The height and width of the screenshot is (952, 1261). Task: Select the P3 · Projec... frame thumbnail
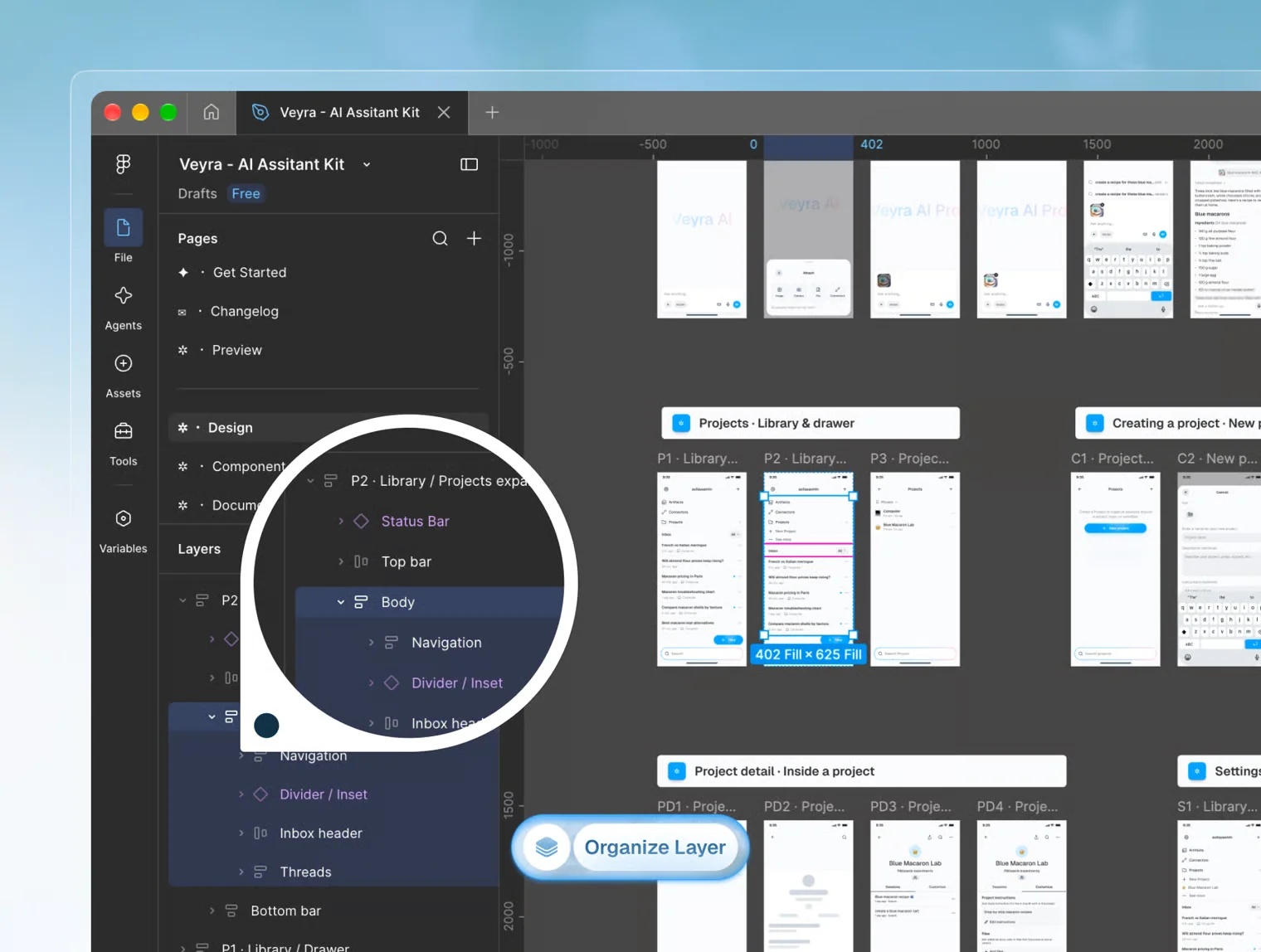(x=915, y=569)
